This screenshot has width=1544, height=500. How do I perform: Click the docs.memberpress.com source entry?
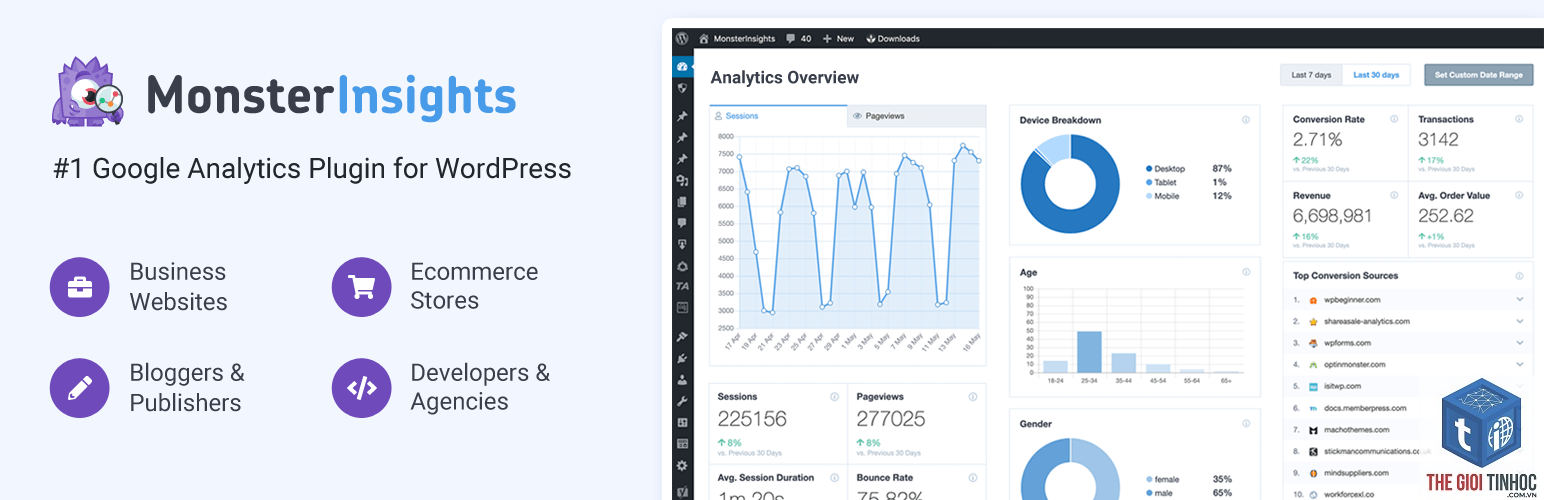point(1365,408)
